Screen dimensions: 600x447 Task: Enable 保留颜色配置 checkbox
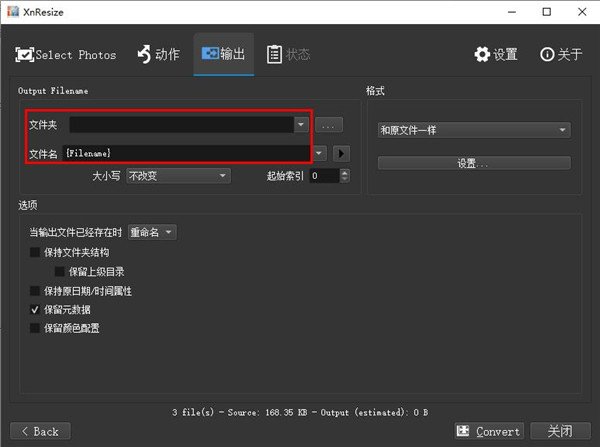(35, 328)
